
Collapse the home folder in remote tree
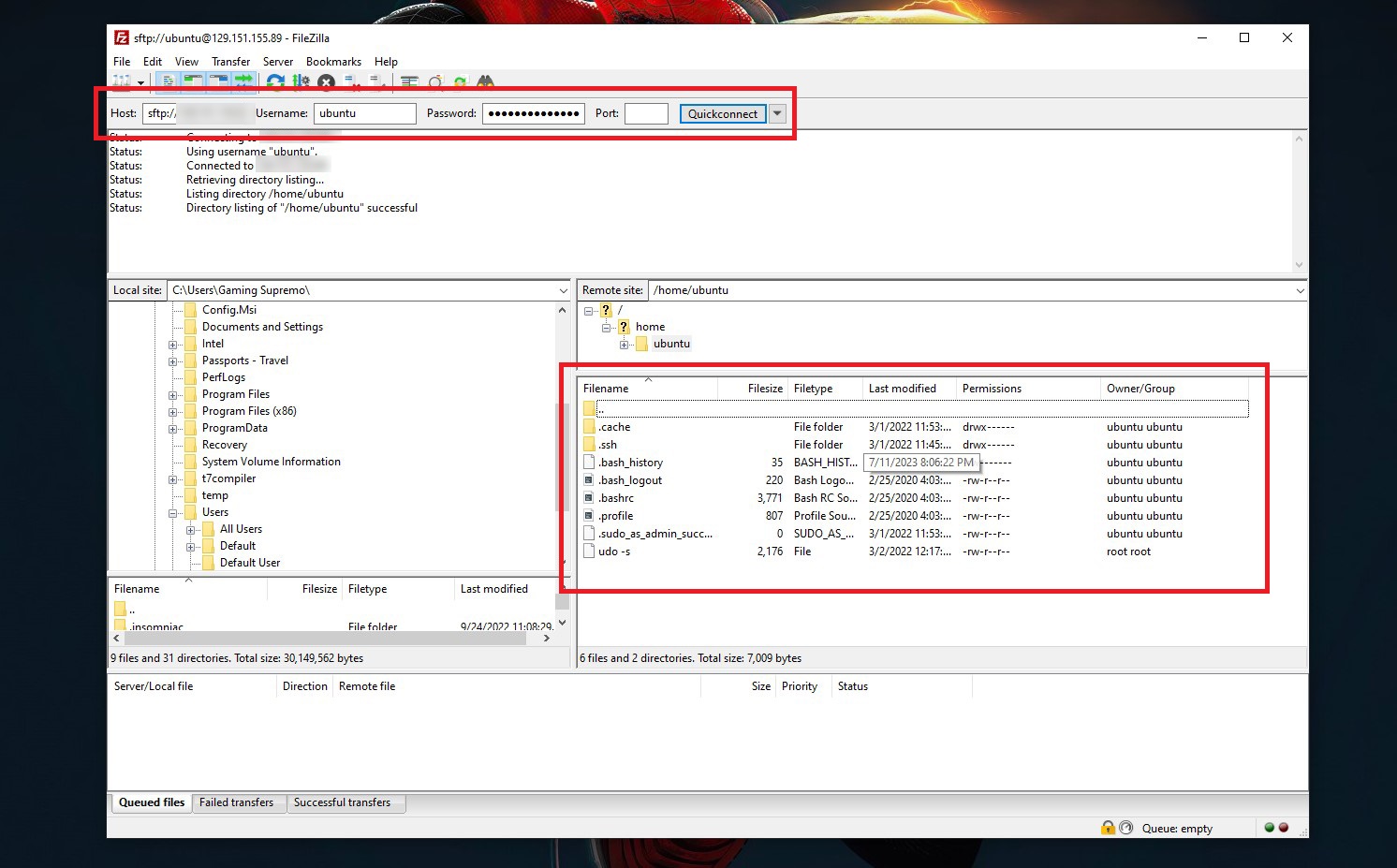point(606,326)
